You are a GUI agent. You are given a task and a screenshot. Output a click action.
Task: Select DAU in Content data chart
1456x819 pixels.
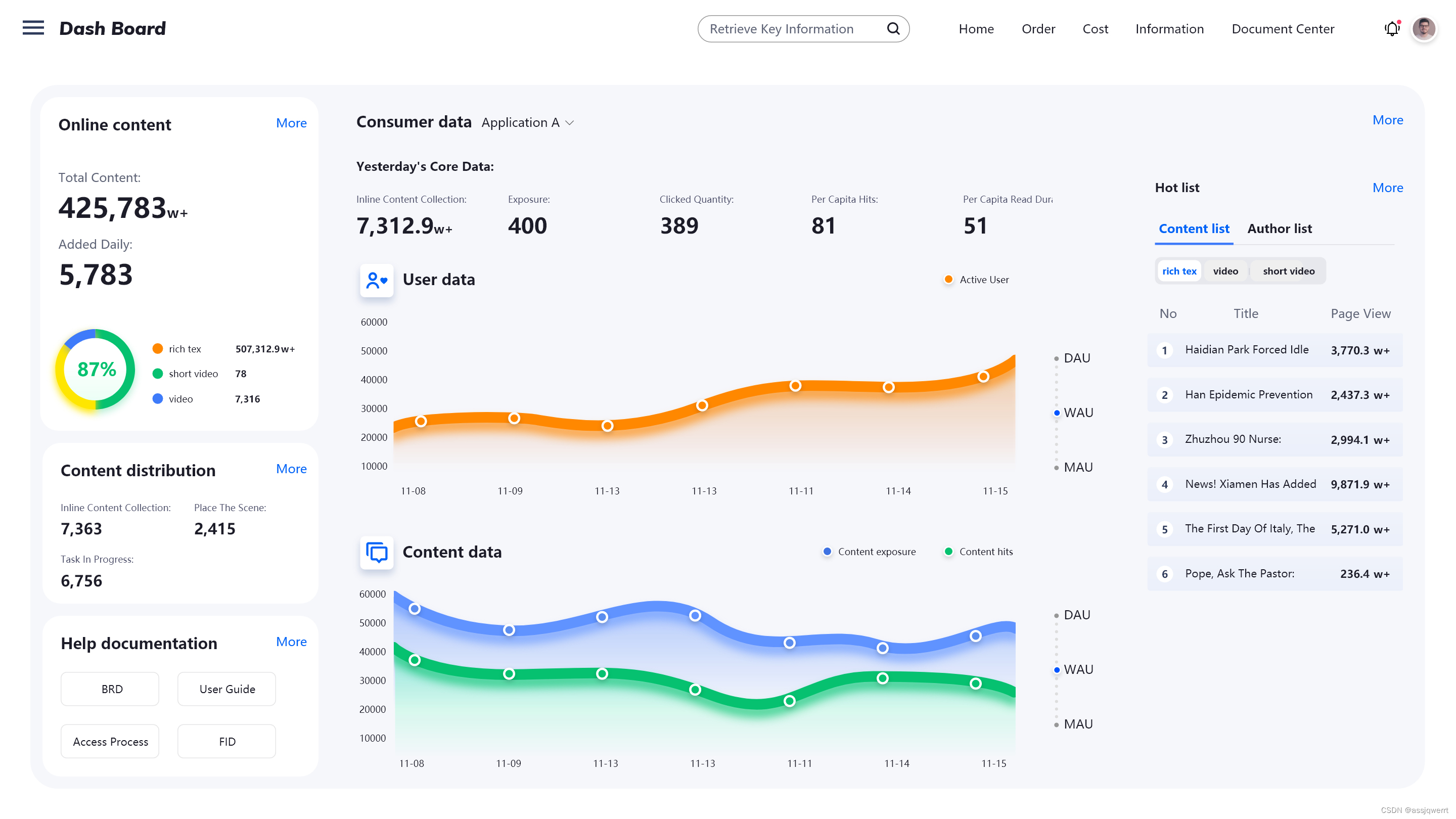(x=1076, y=615)
